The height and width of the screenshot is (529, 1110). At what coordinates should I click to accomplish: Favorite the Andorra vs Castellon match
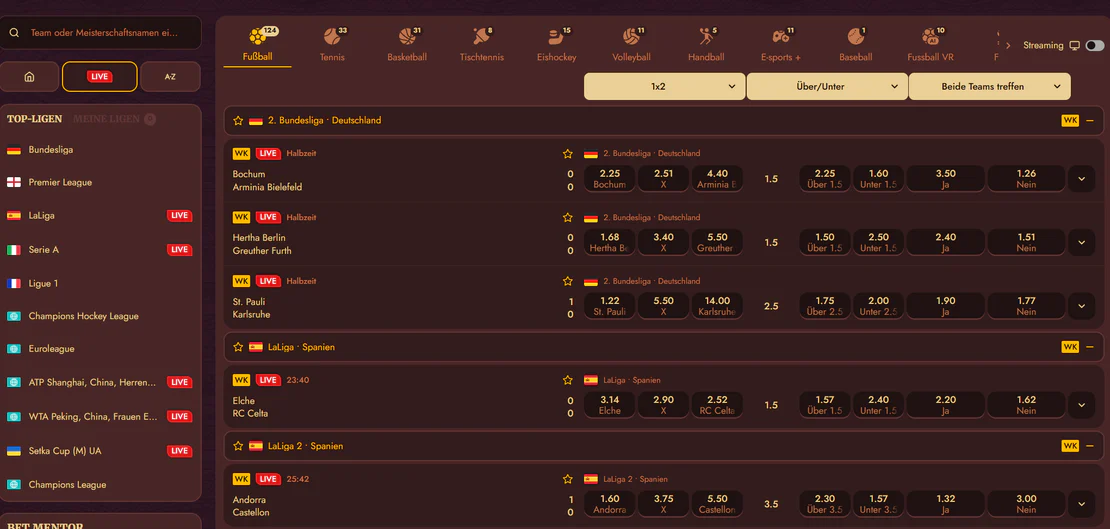(567, 479)
